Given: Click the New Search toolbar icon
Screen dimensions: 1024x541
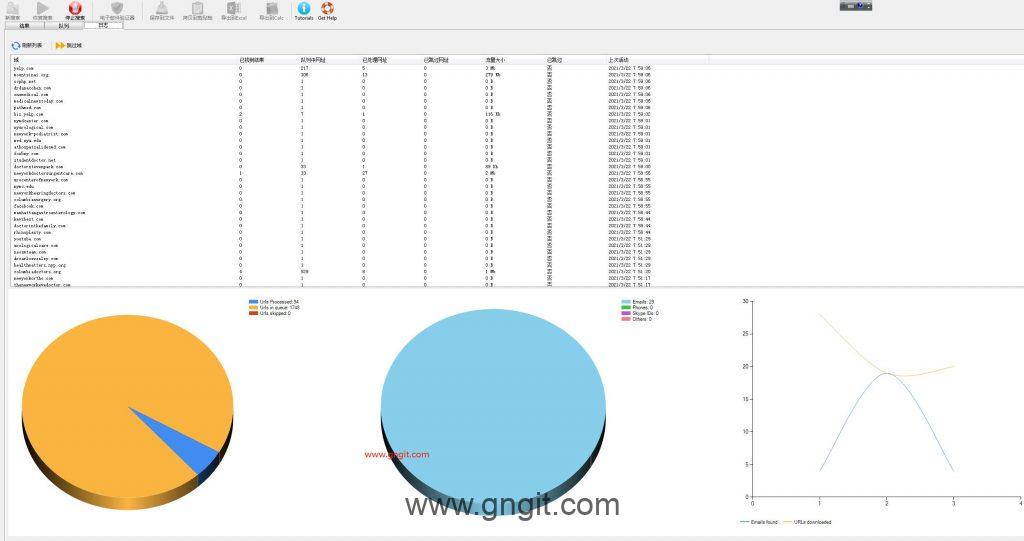Looking at the screenshot, I should (x=12, y=10).
